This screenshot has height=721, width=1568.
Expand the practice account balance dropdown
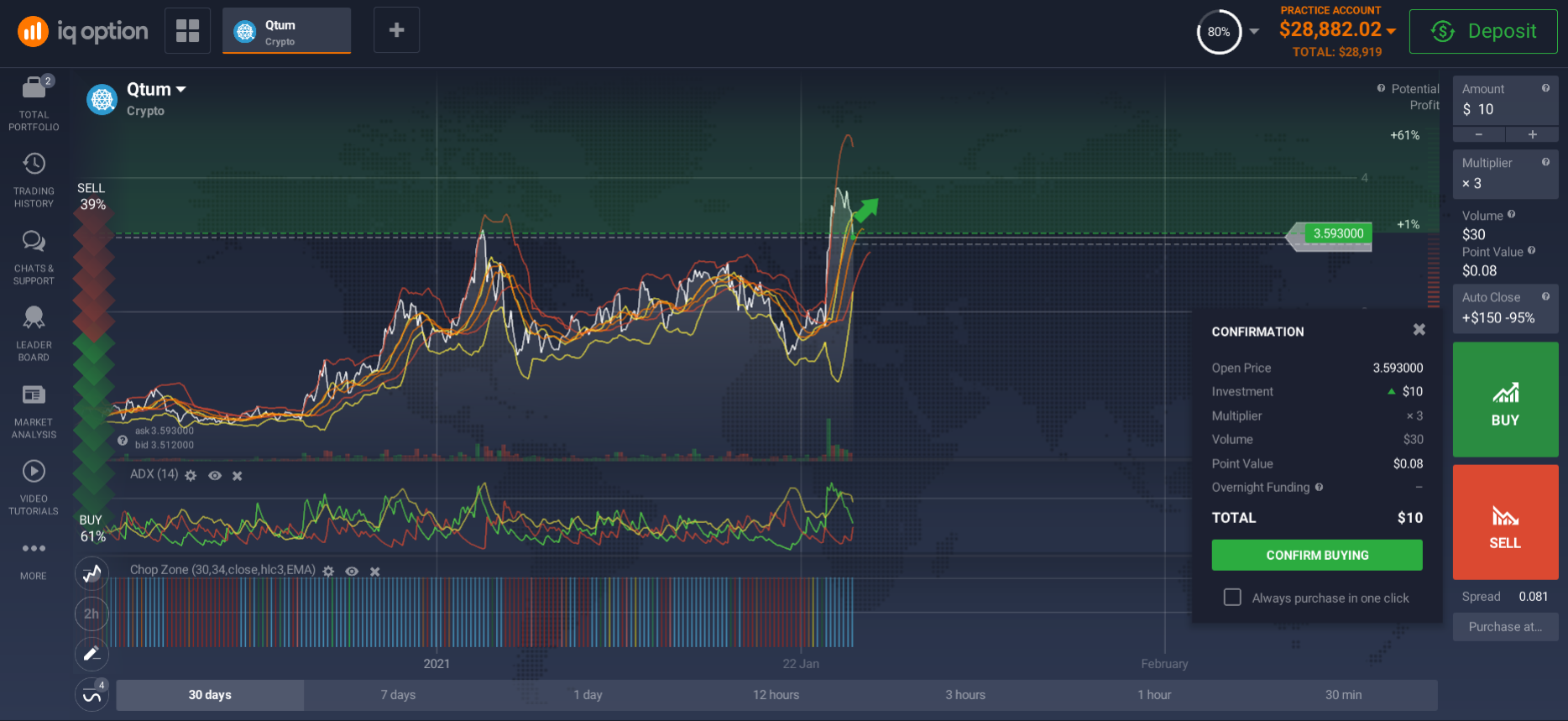(1391, 30)
